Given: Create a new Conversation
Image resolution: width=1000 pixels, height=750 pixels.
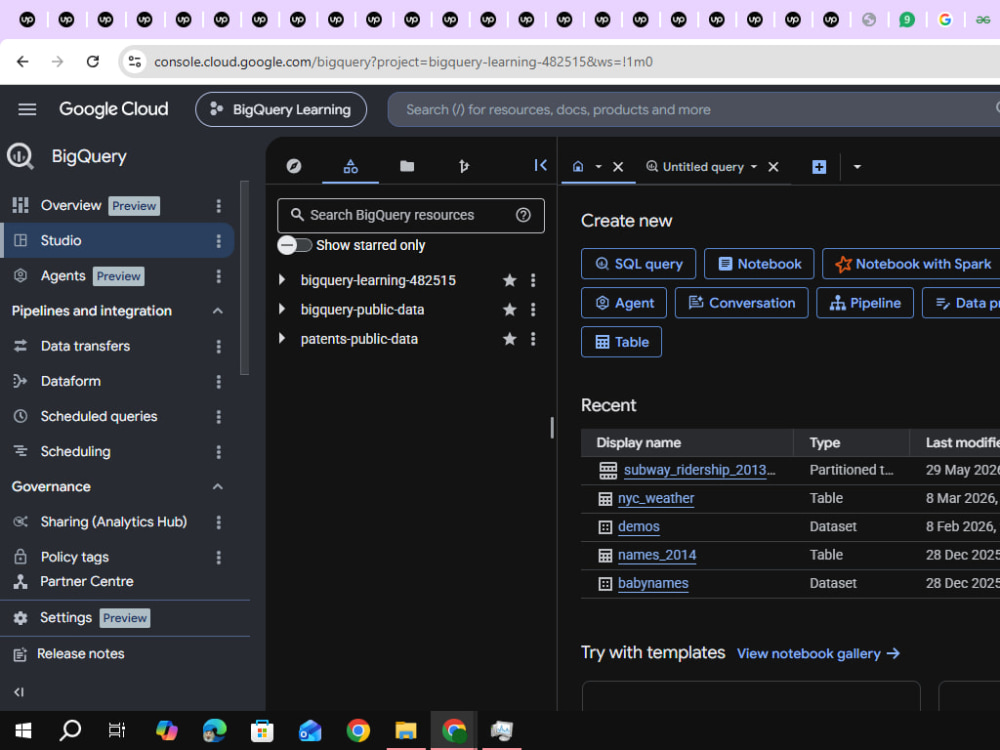Looking at the screenshot, I should pos(742,303).
